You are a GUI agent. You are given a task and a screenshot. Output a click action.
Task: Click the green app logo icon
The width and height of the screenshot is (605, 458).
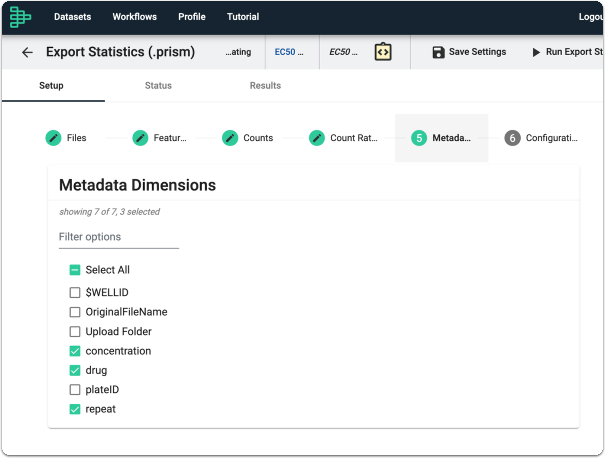coord(20,17)
